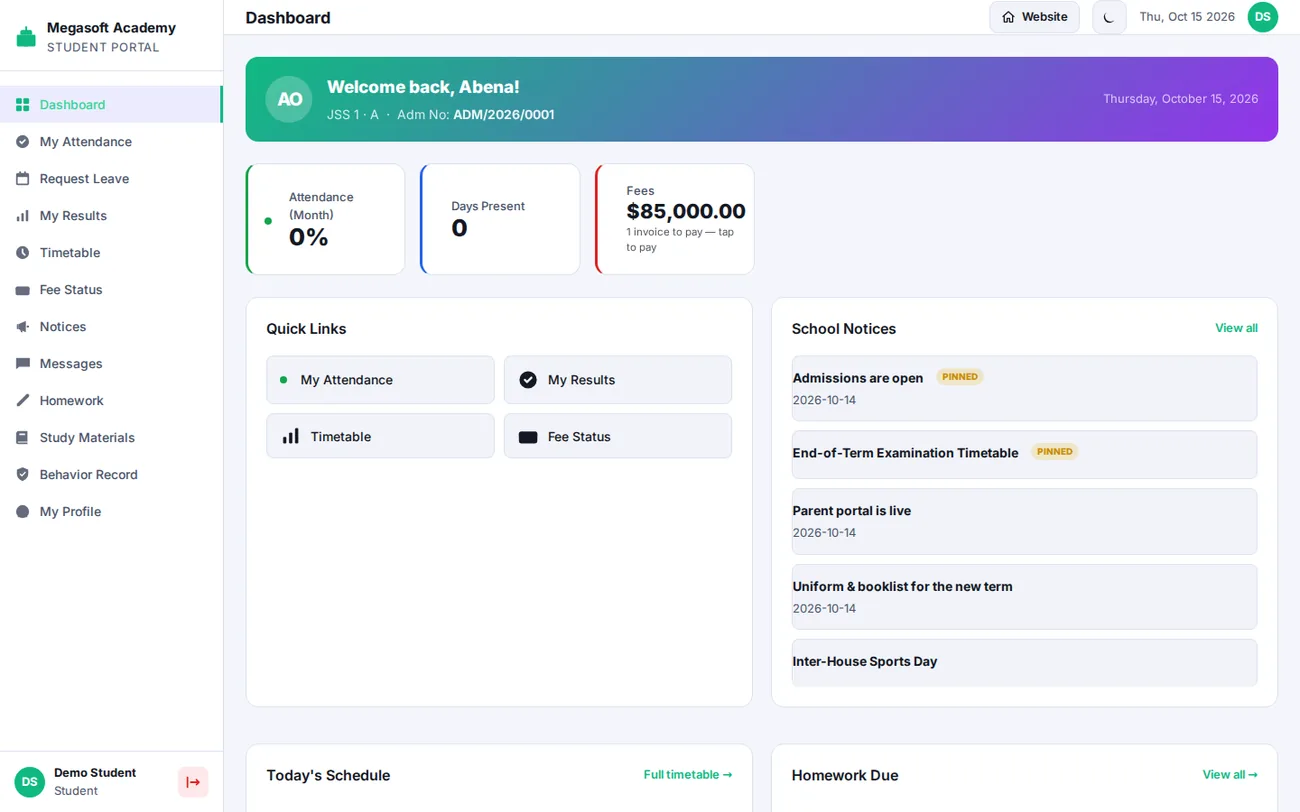Click the Behavior Record shield icon
This screenshot has width=1300, height=812.
pos(22,475)
